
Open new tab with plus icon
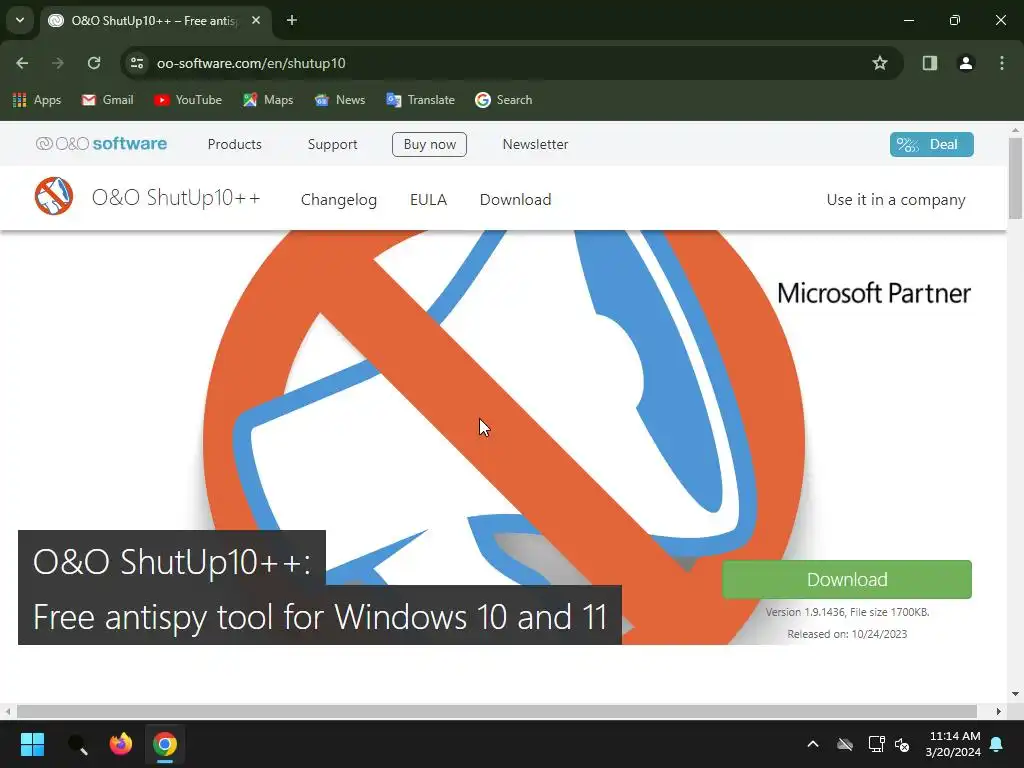coord(292,20)
